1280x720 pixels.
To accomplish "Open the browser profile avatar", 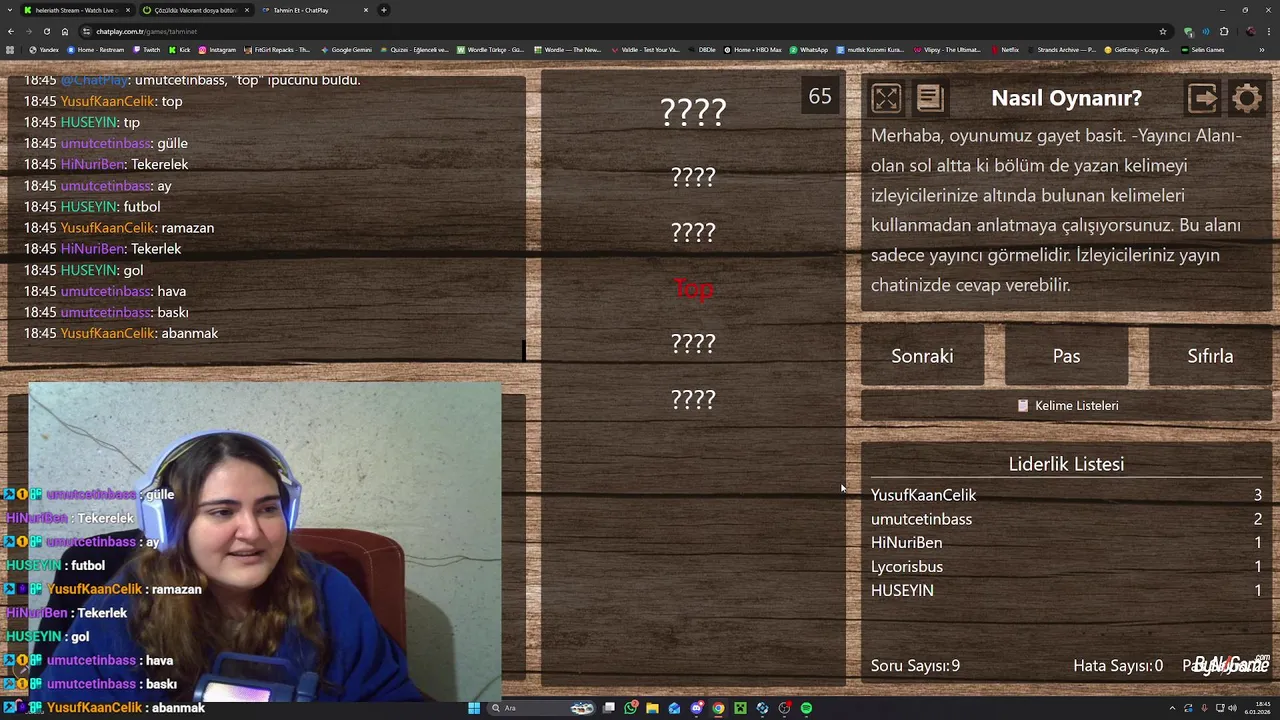I will pyautogui.click(x=1250, y=31).
